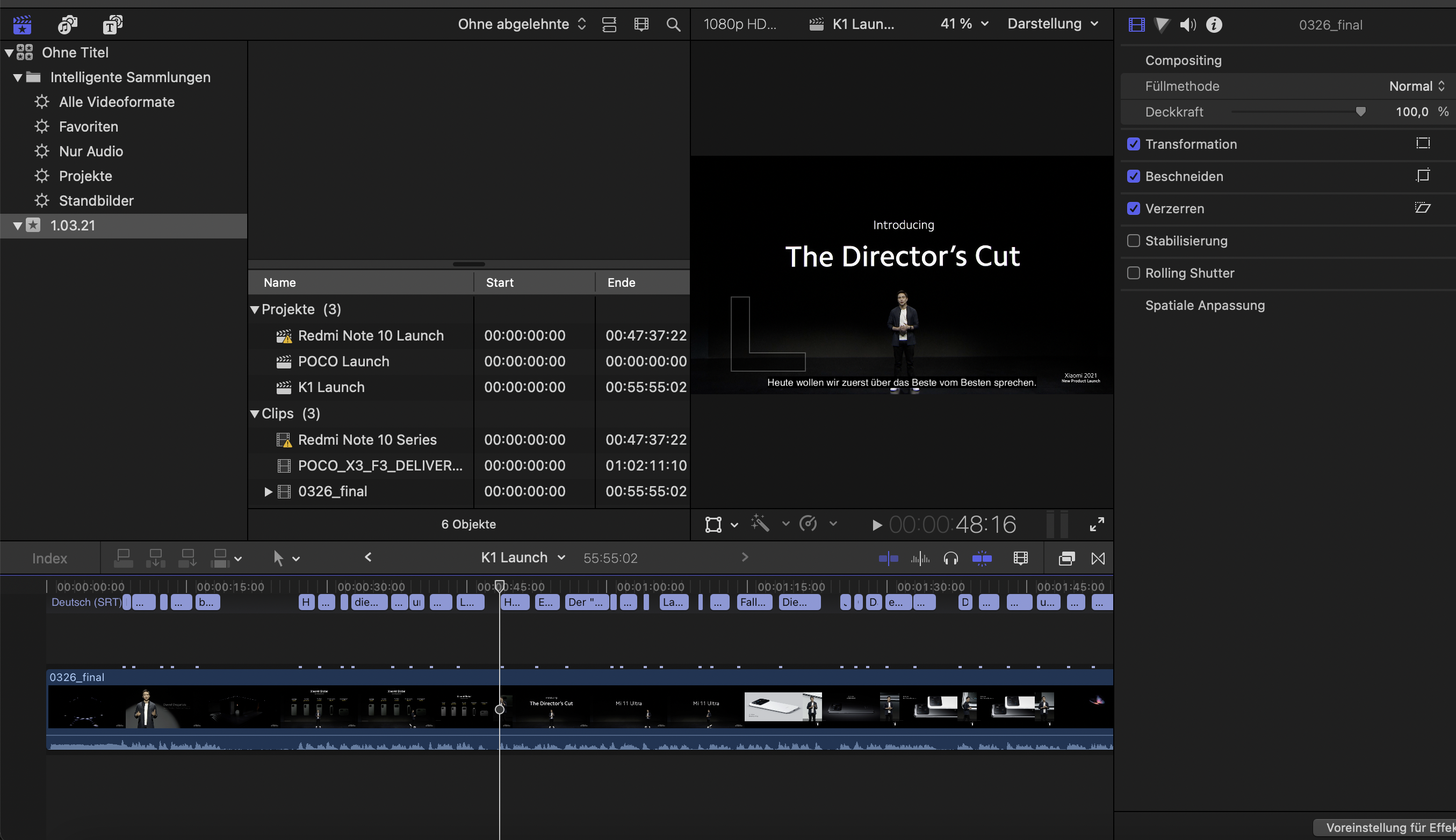Collapse the Clips (3) group
The image size is (1456, 840).
click(255, 414)
